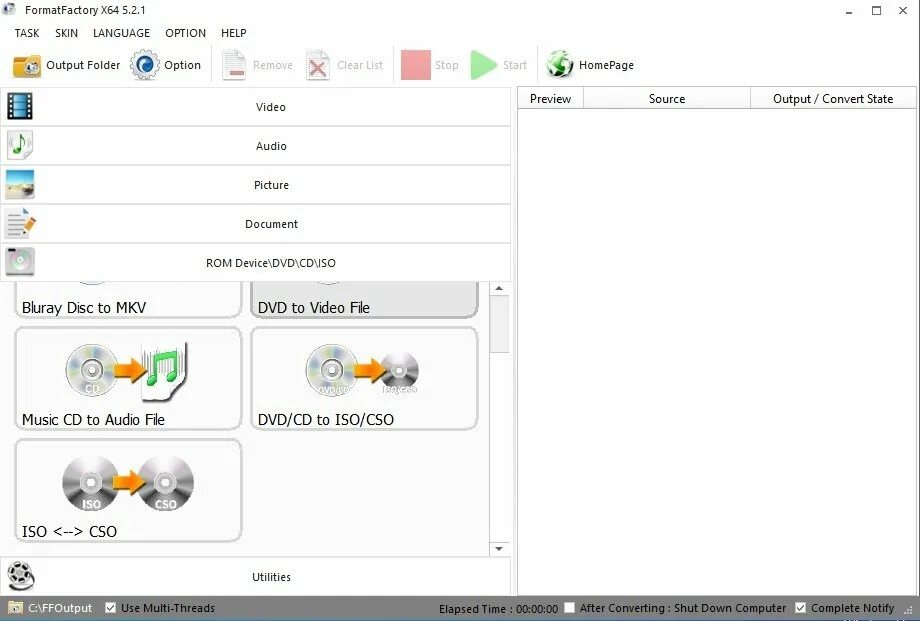
Task: Click the scroll down arrow in tile list
Action: [x=499, y=549]
